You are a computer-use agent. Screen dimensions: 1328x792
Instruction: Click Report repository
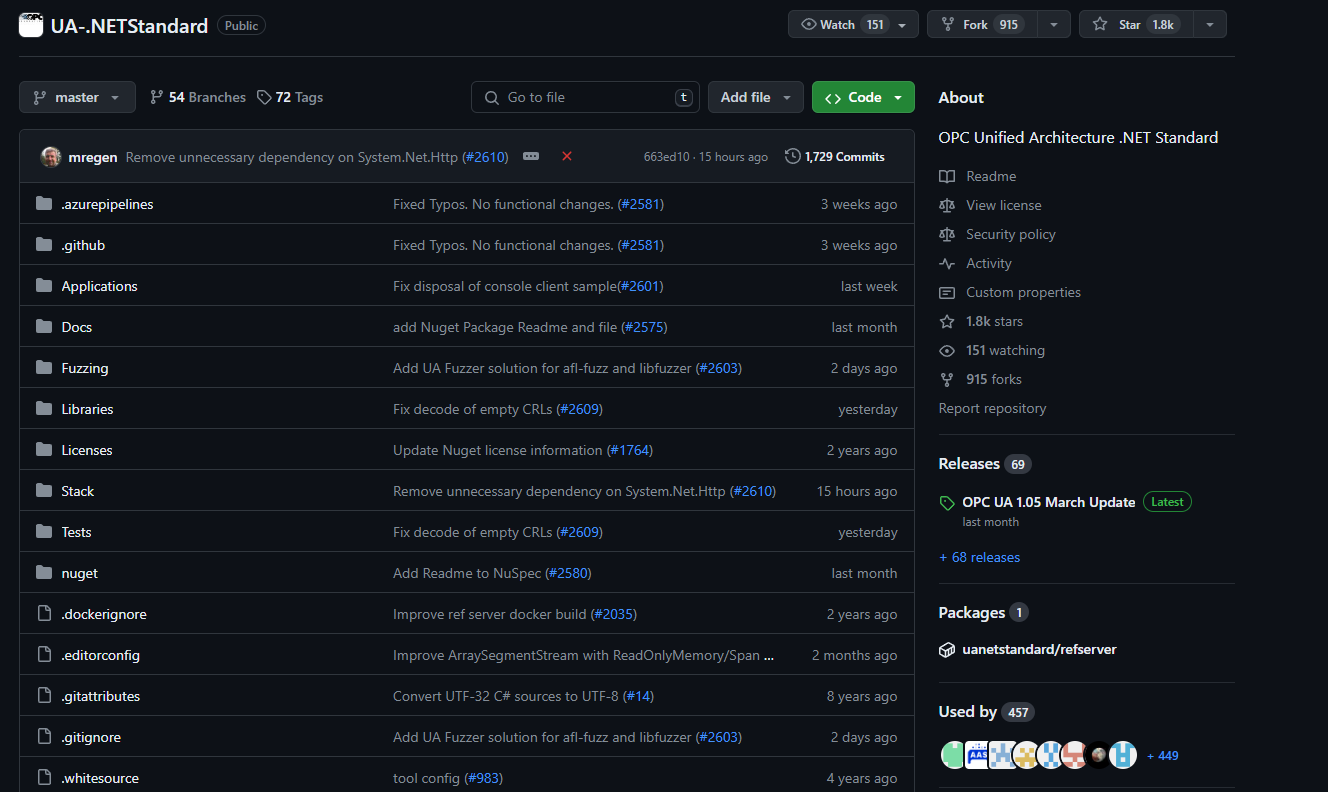pyautogui.click(x=992, y=408)
